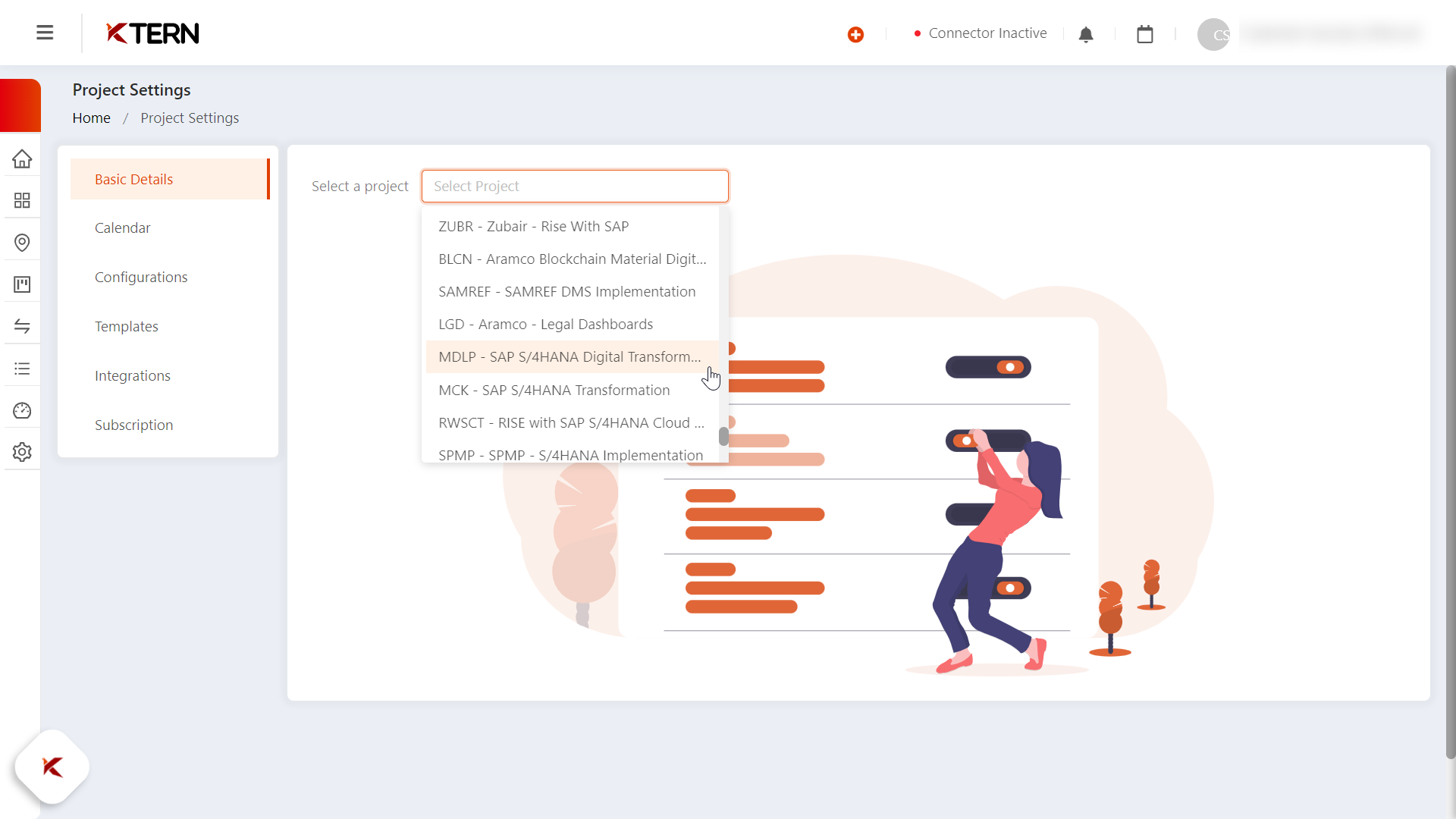Focus the Select Project combo box
Viewport: 1456px width, 819px height.
575,186
